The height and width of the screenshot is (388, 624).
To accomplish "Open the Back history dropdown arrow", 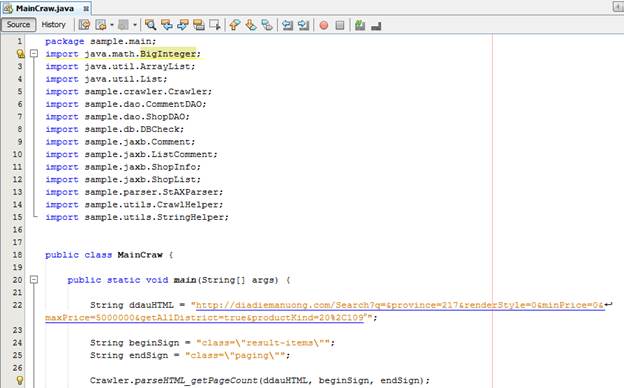I will point(112,25).
